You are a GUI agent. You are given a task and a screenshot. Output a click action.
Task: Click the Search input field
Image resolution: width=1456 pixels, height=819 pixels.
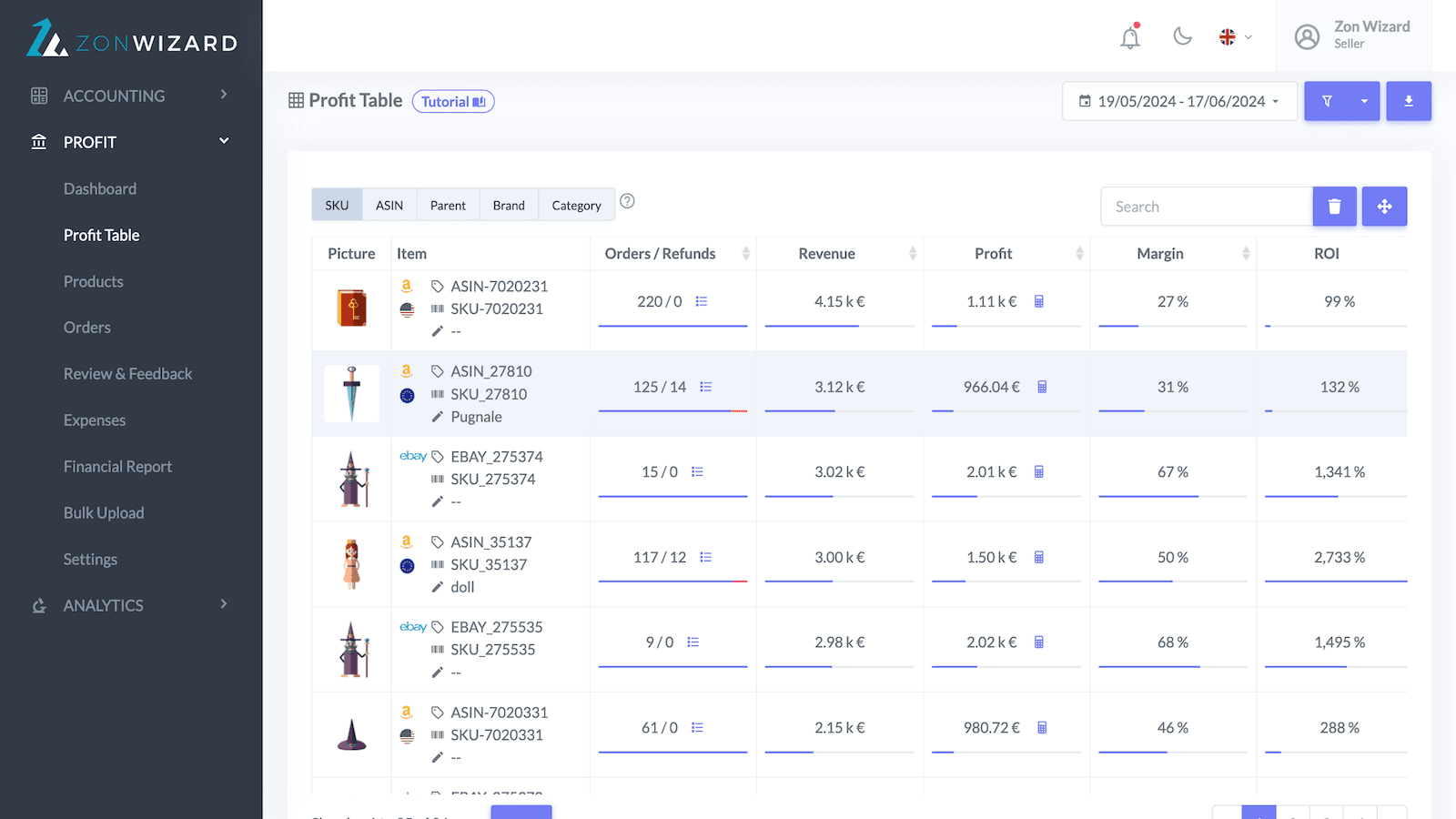[x=1206, y=207]
